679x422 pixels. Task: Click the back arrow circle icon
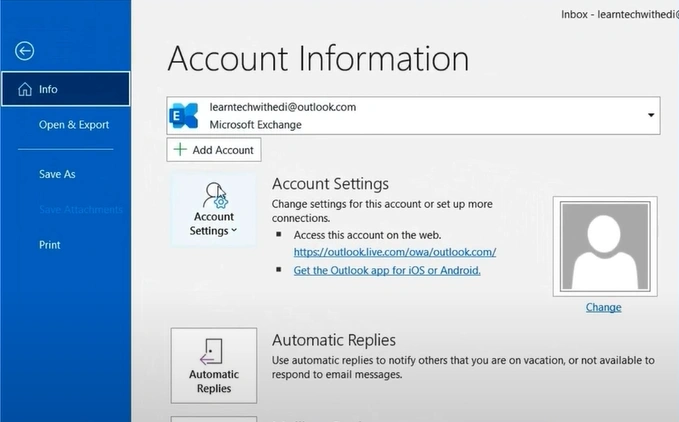point(25,51)
